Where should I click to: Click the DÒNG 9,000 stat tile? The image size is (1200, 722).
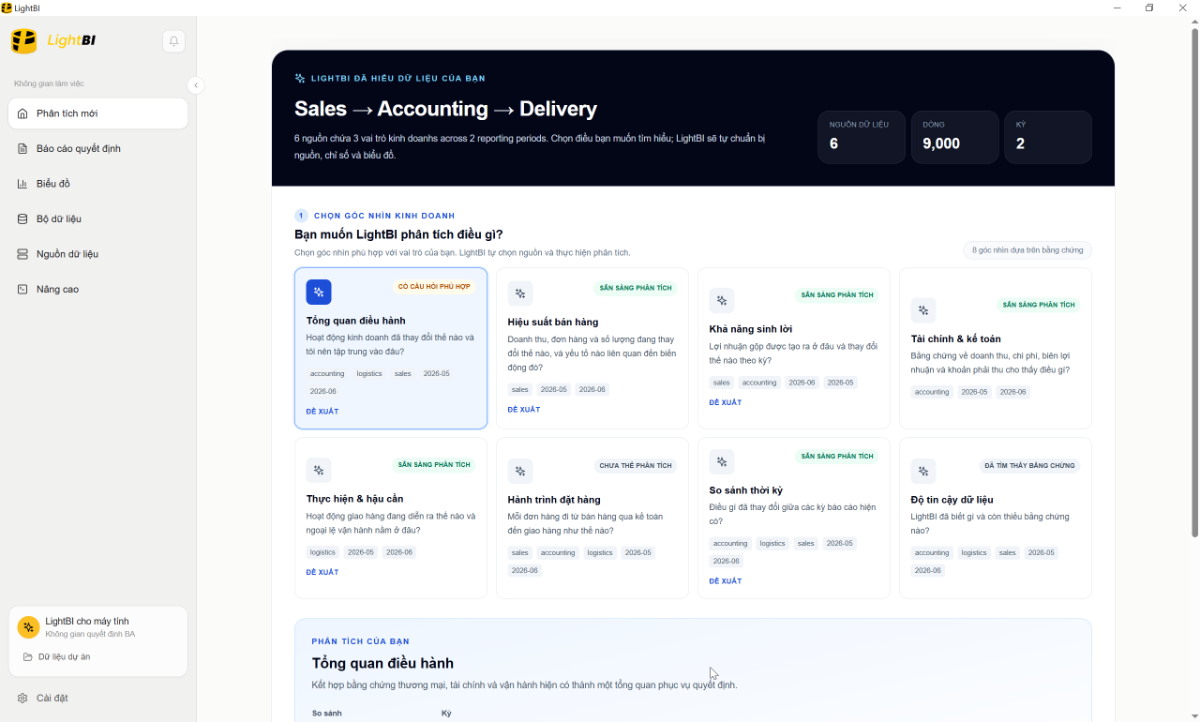[955, 137]
